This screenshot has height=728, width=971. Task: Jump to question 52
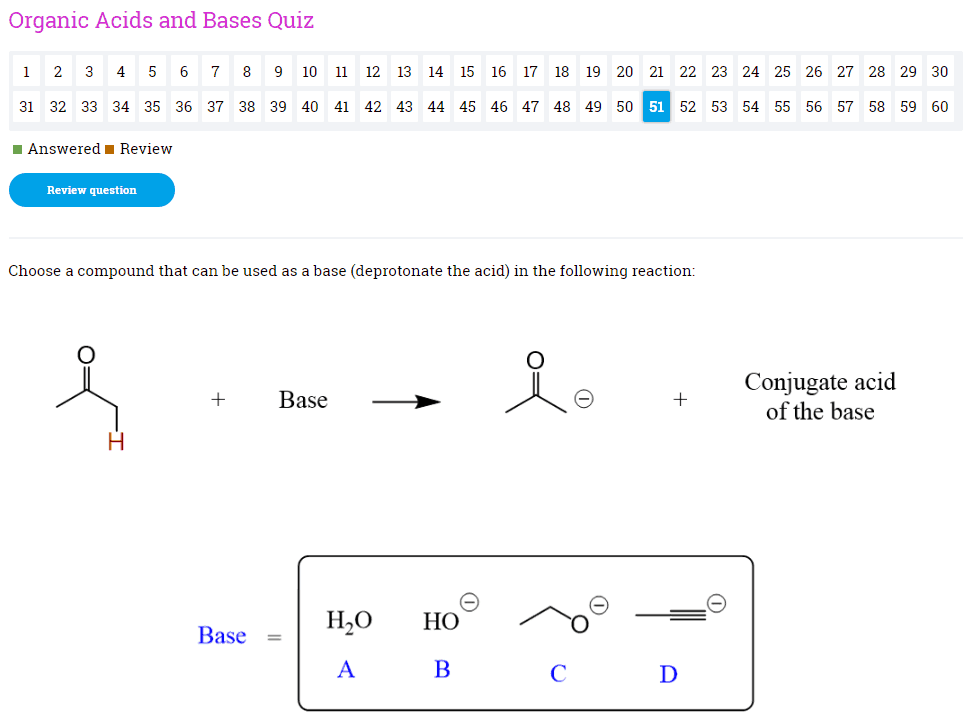pyautogui.click(x=688, y=107)
